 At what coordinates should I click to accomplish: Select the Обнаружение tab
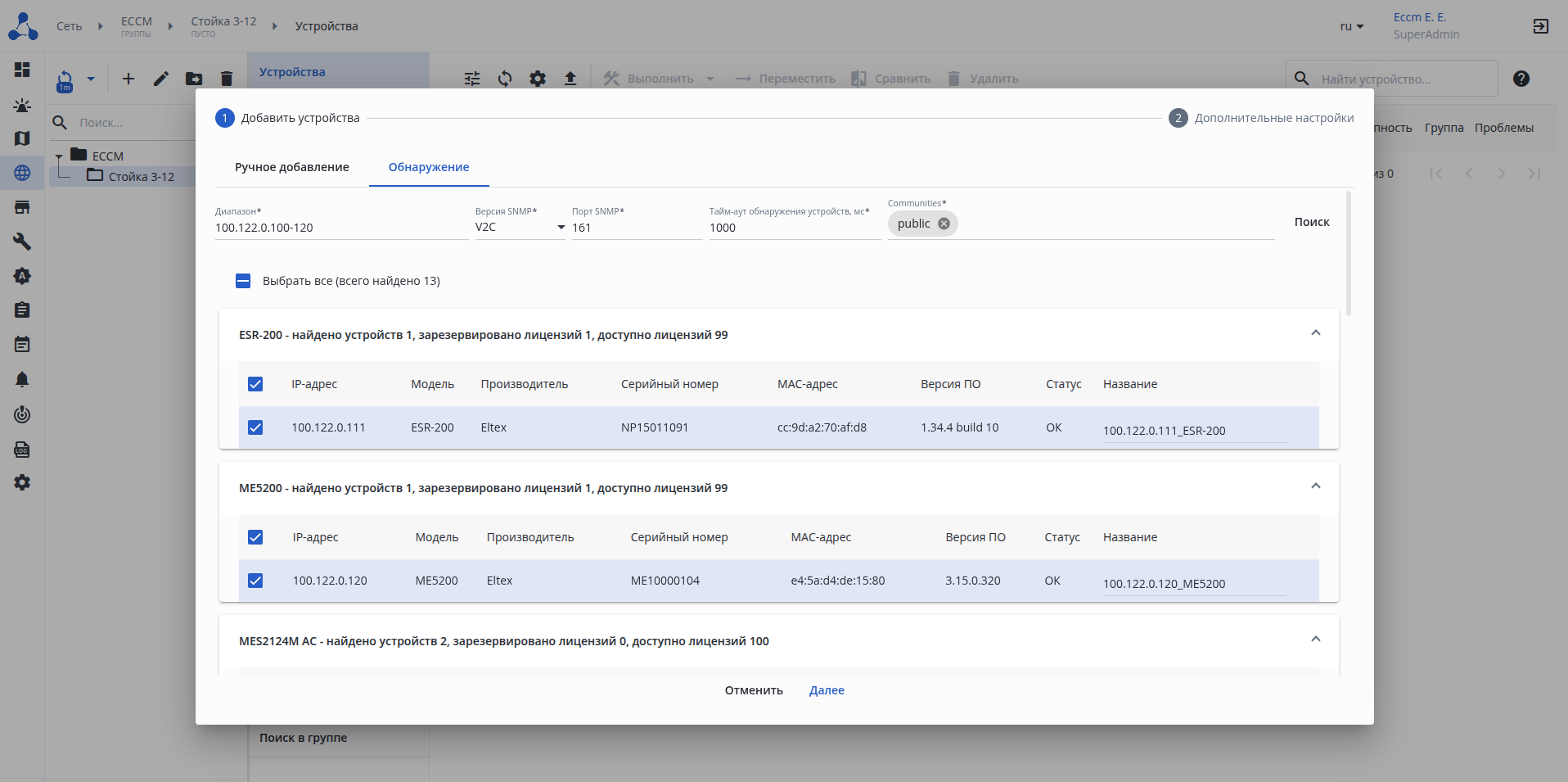tap(428, 167)
